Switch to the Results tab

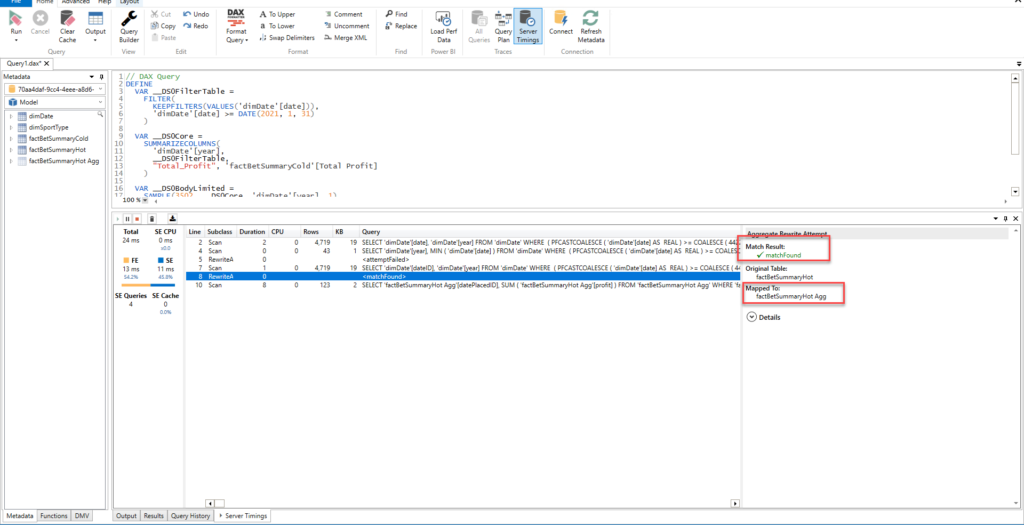click(153, 516)
